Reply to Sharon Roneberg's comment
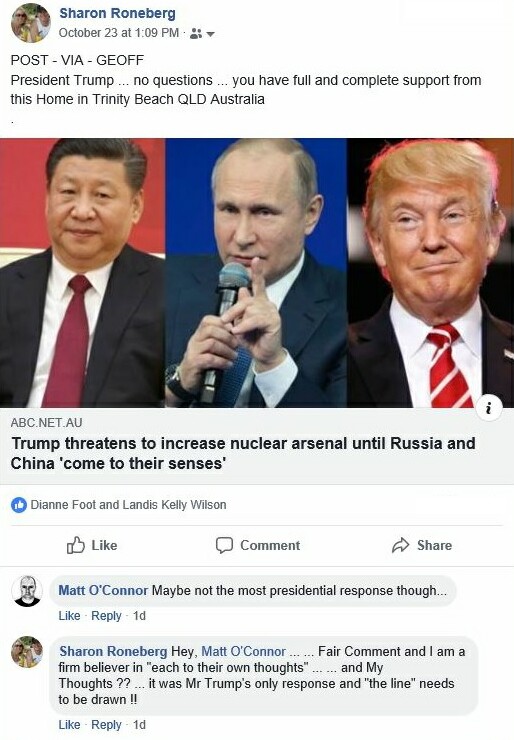Screen dimensions: 514x740 coord(106,724)
